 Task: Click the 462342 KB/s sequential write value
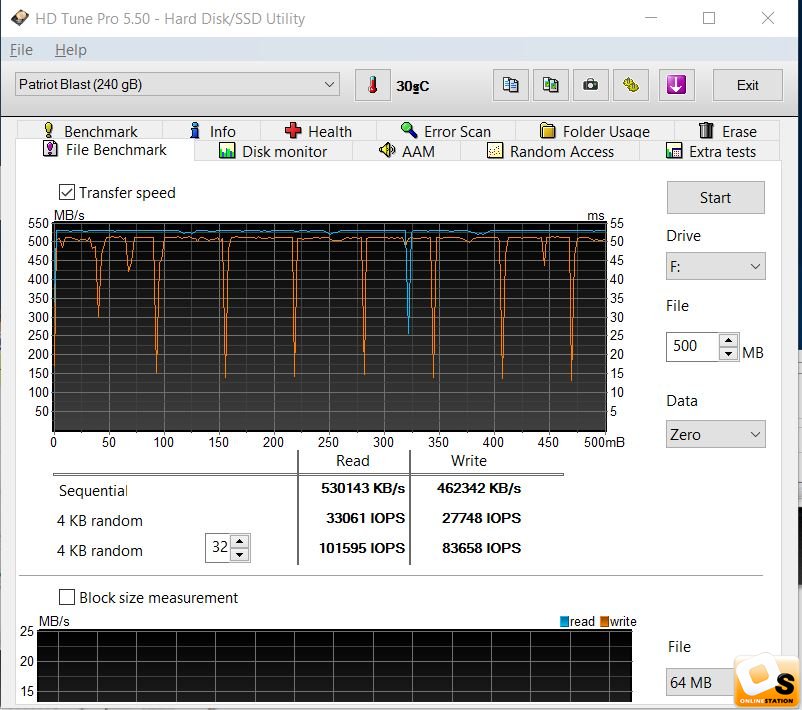tap(479, 489)
